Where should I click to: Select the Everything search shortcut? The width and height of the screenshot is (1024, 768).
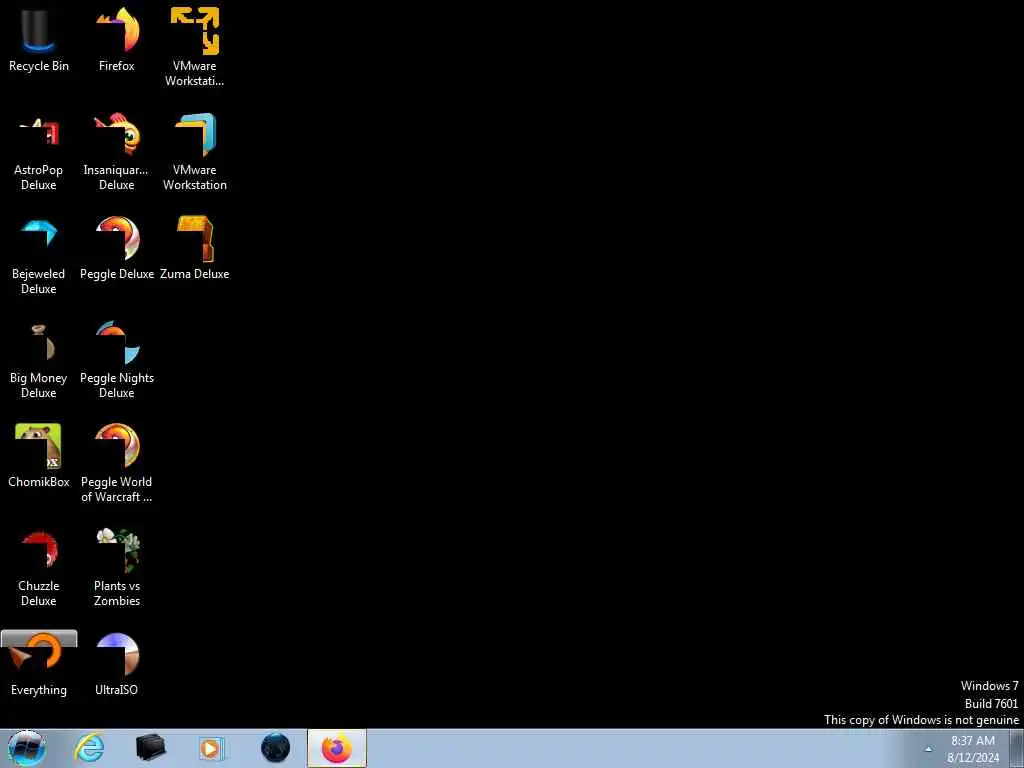click(x=39, y=664)
